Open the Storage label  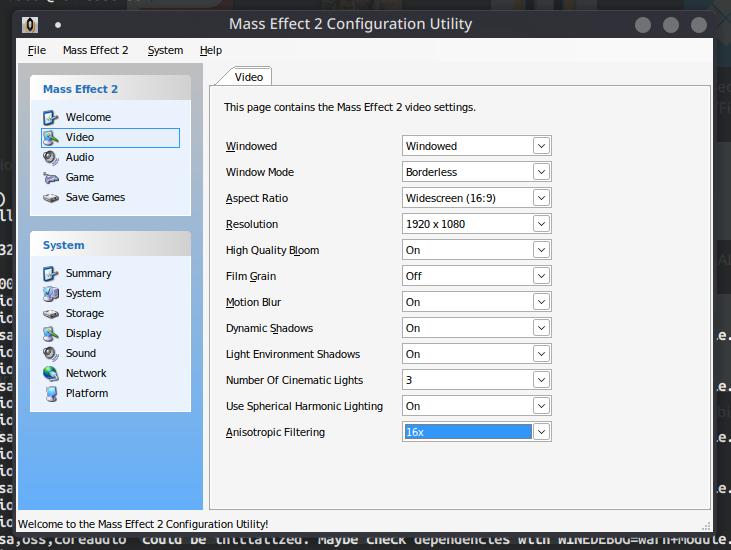click(x=85, y=314)
